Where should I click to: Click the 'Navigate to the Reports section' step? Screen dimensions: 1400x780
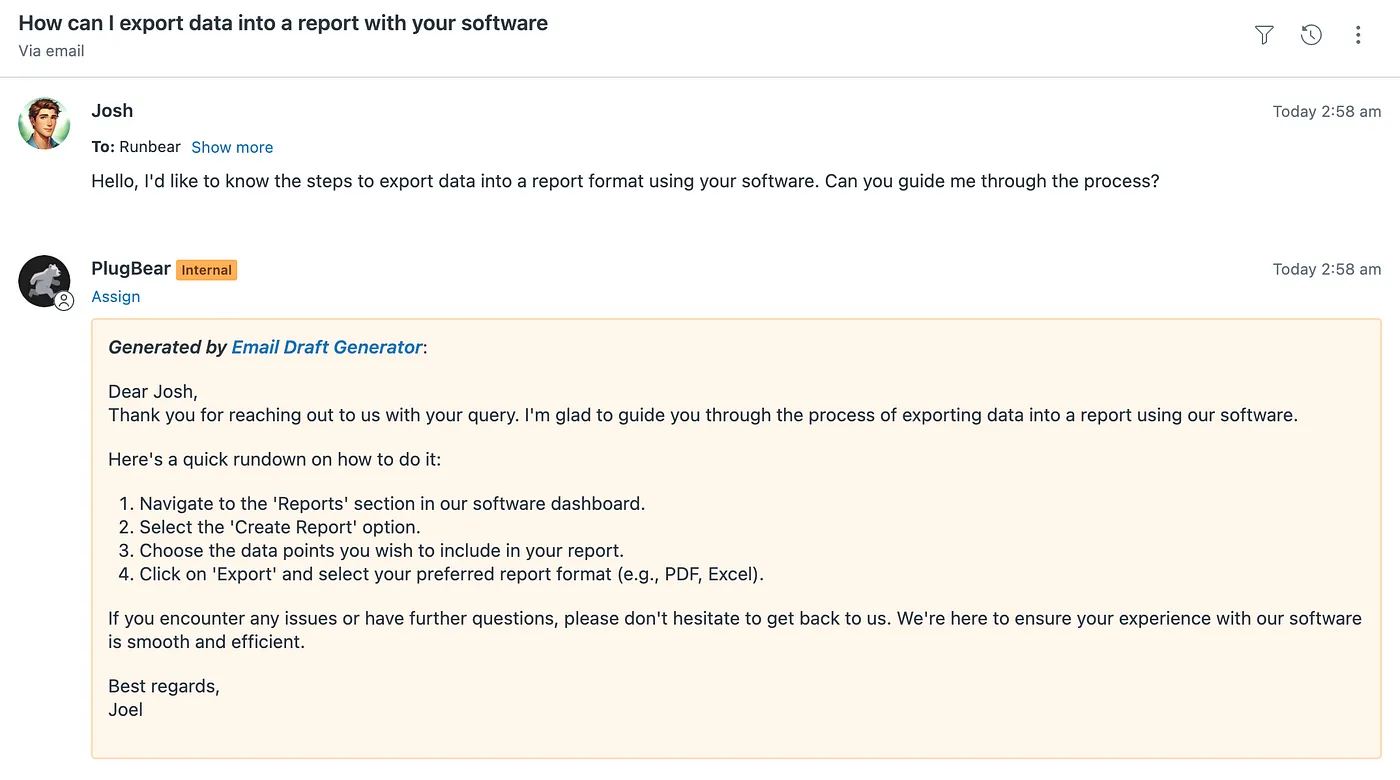[391, 504]
